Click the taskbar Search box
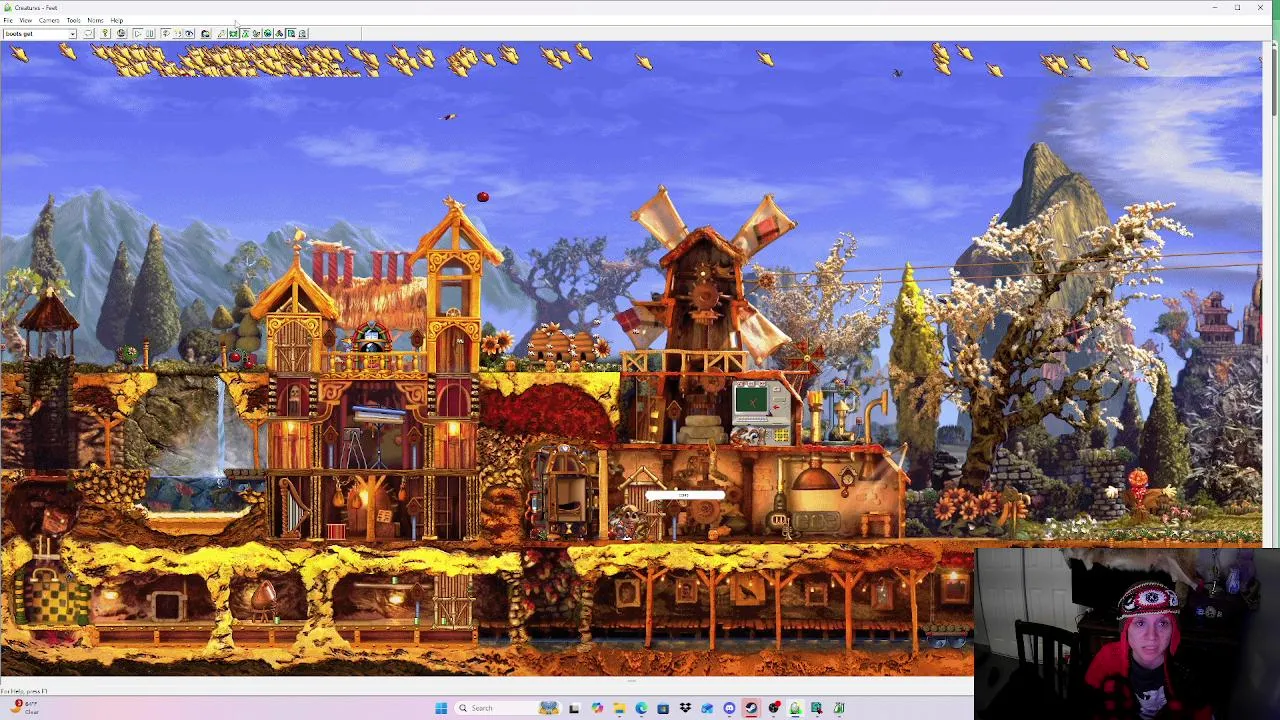Screen dimensions: 1280x720 (x=507, y=708)
